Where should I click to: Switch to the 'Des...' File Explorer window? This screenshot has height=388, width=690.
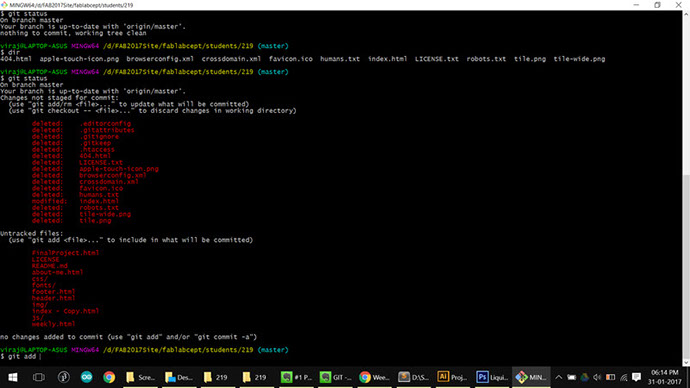(179, 377)
